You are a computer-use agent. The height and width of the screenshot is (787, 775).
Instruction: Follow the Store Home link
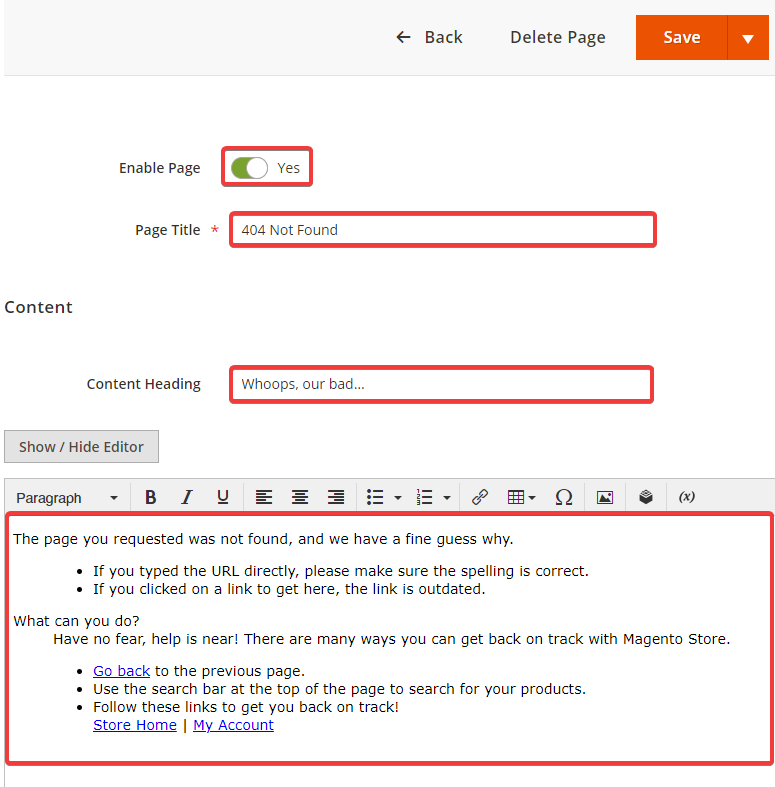(135, 725)
